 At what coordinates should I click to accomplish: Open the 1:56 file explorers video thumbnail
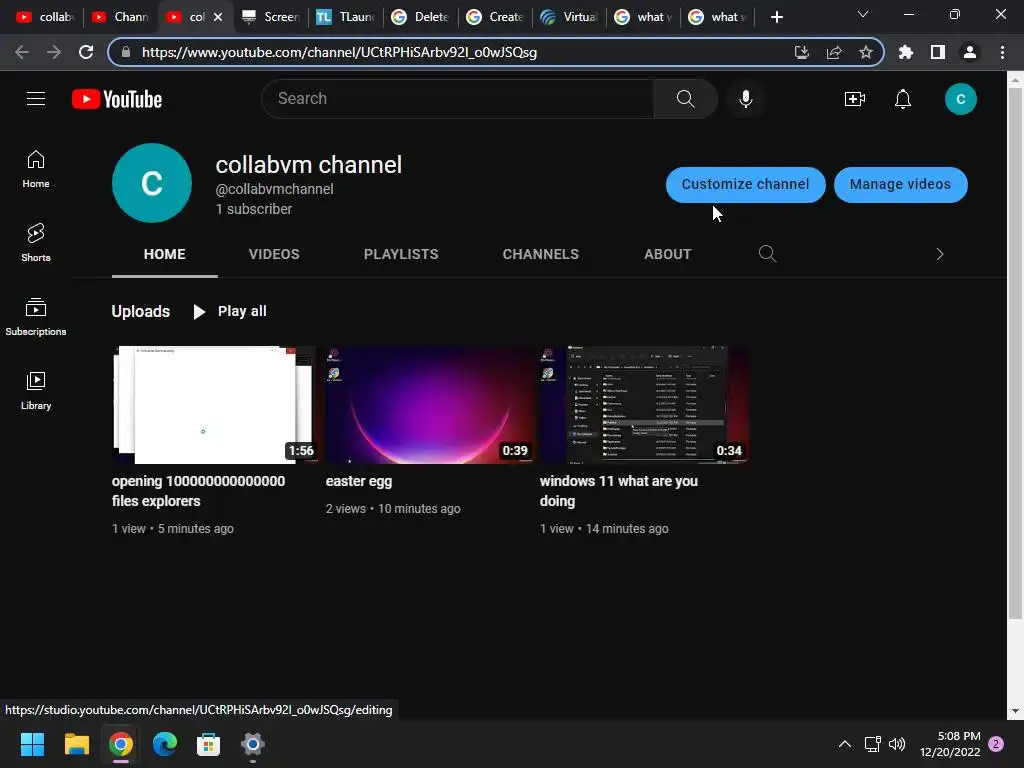pyautogui.click(x=214, y=405)
